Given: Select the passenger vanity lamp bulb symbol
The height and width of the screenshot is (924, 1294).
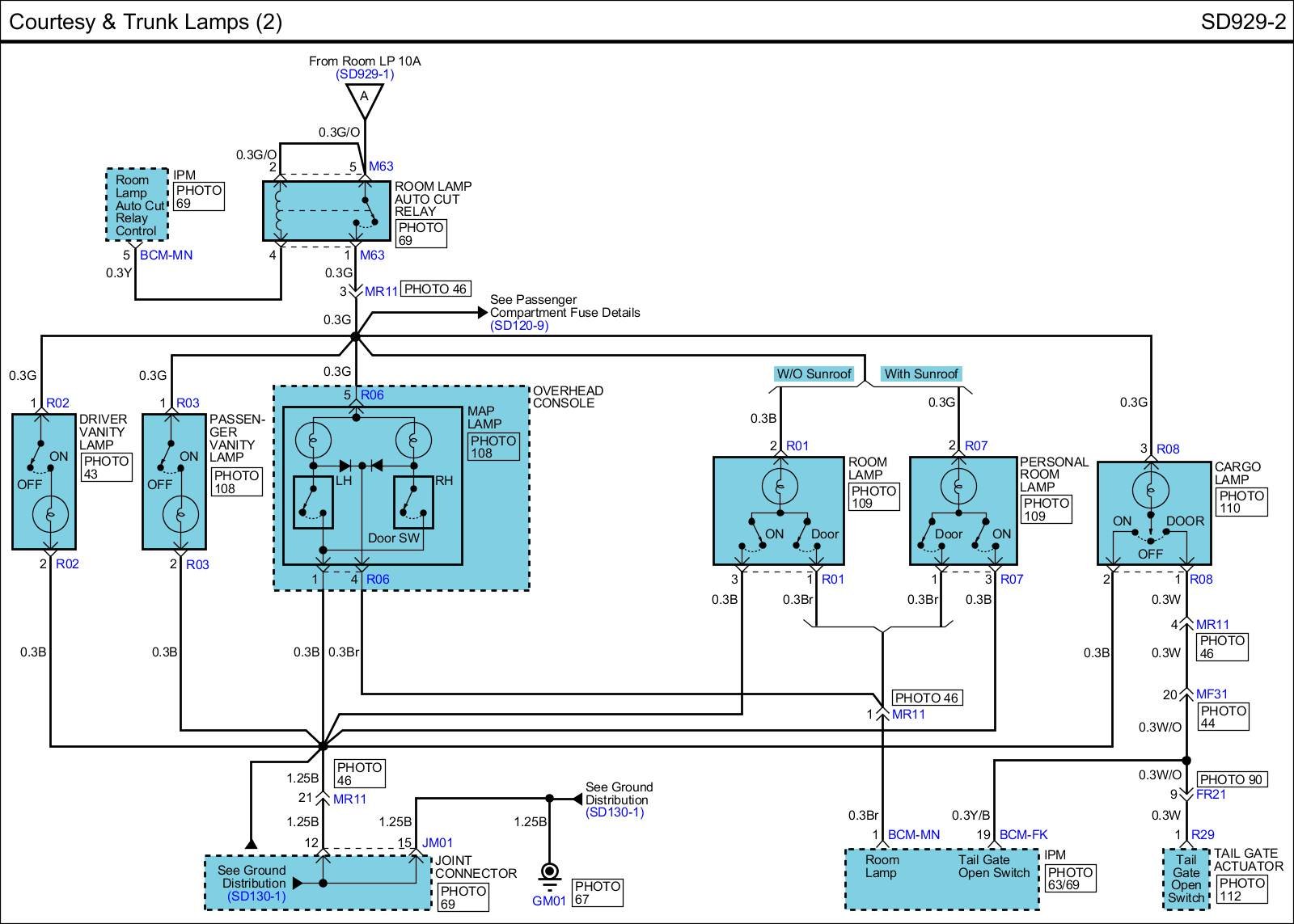Looking at the screenshot, I should 180,514.
